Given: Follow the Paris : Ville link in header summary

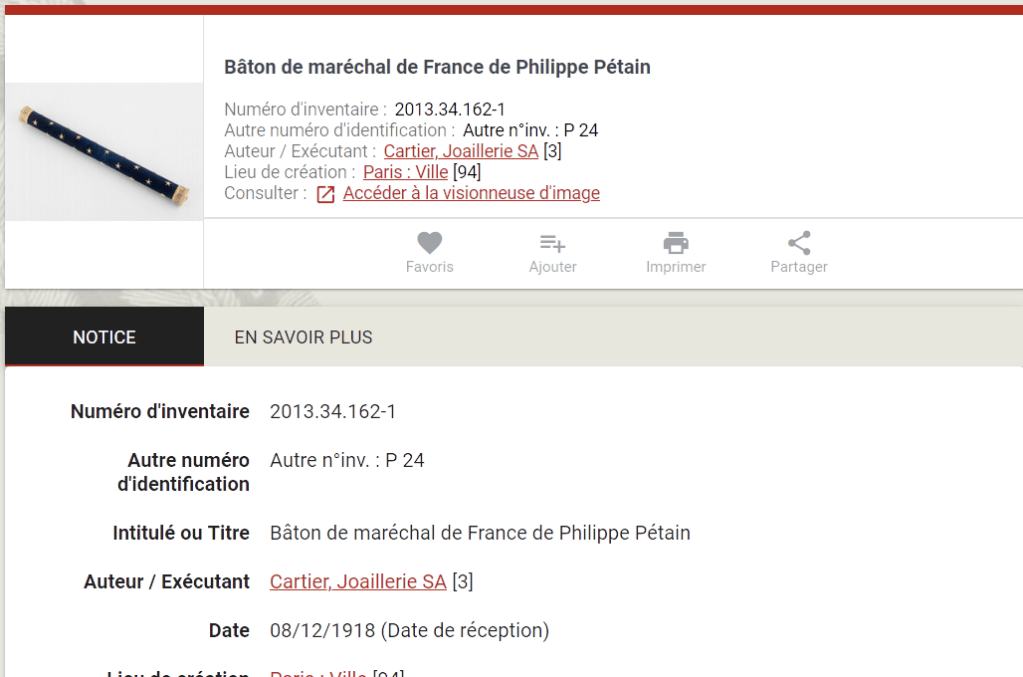Looking at the screenshot, I should point(405,172).
